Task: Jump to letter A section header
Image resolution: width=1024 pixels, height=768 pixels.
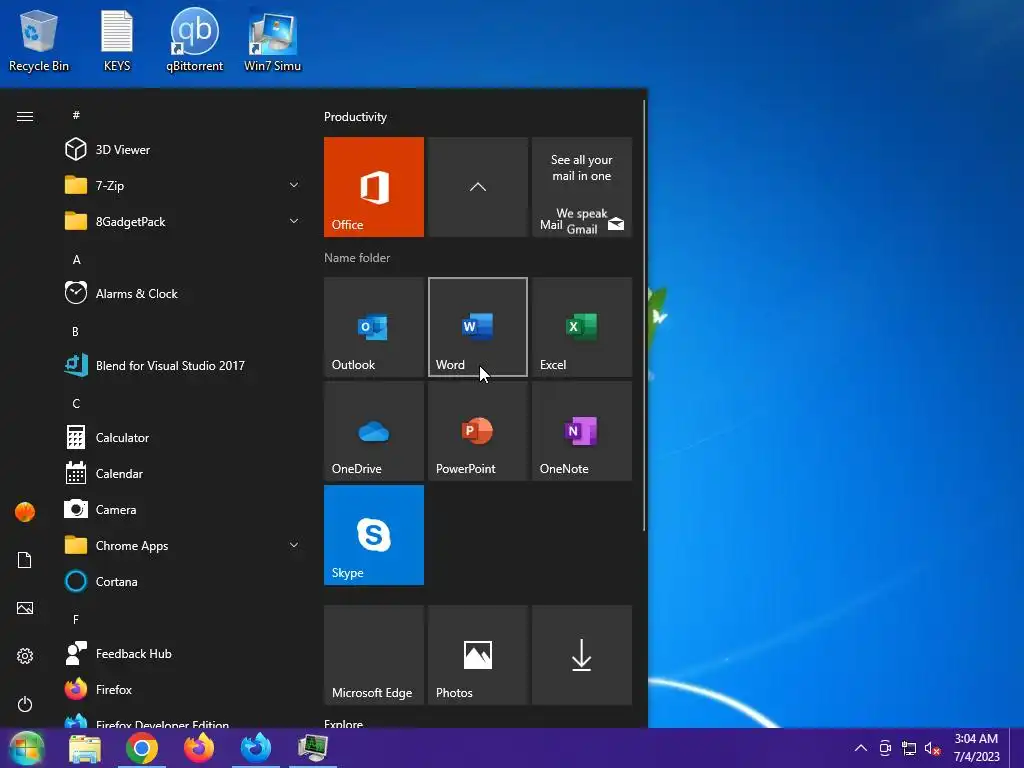Action: tap(76, 260)
